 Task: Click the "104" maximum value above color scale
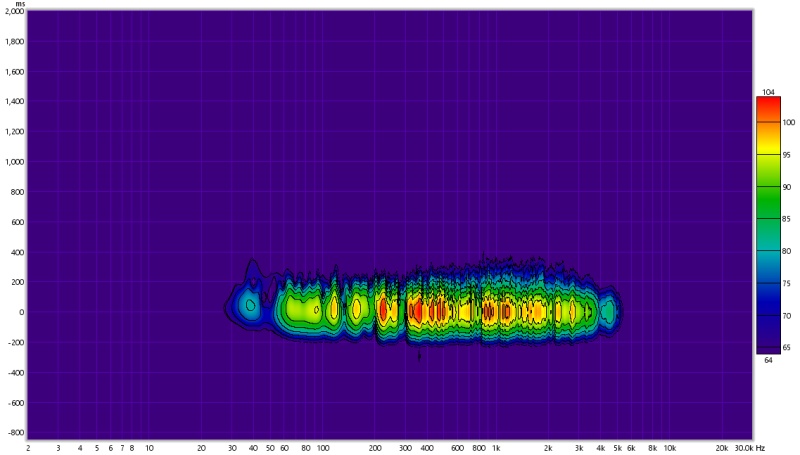tap(768, 92)
